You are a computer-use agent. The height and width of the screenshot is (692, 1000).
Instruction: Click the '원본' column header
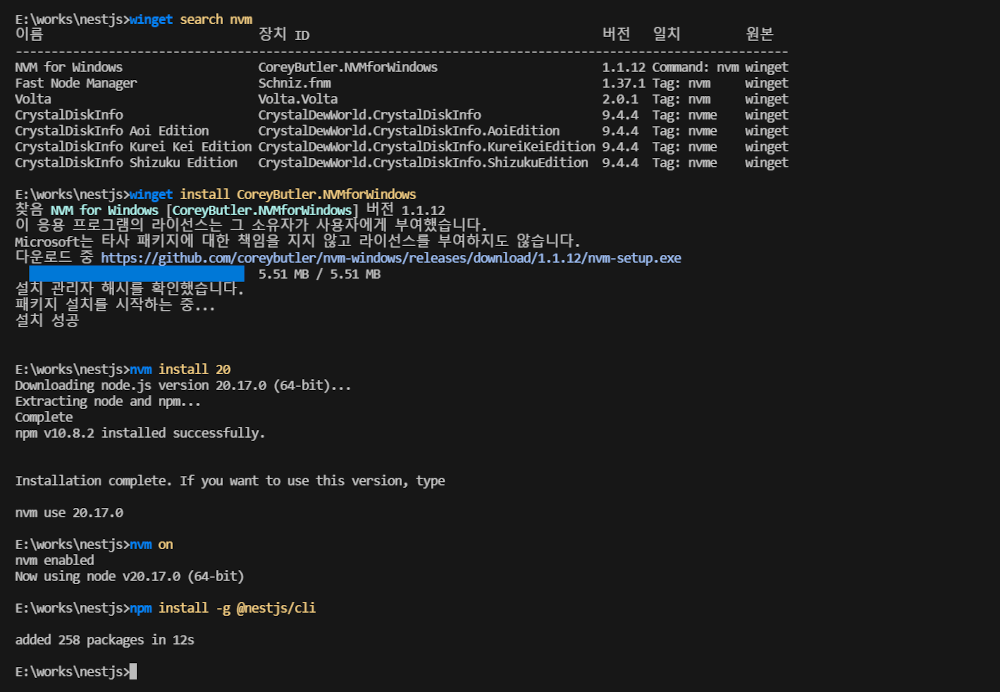pyautogui.click(x=760, y=34)
